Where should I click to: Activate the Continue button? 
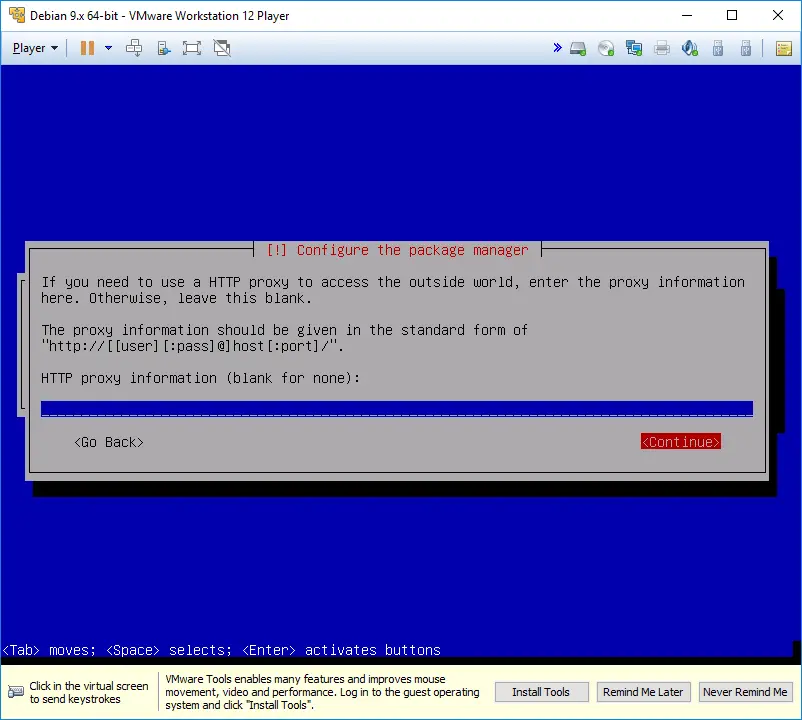pos(681,442)
